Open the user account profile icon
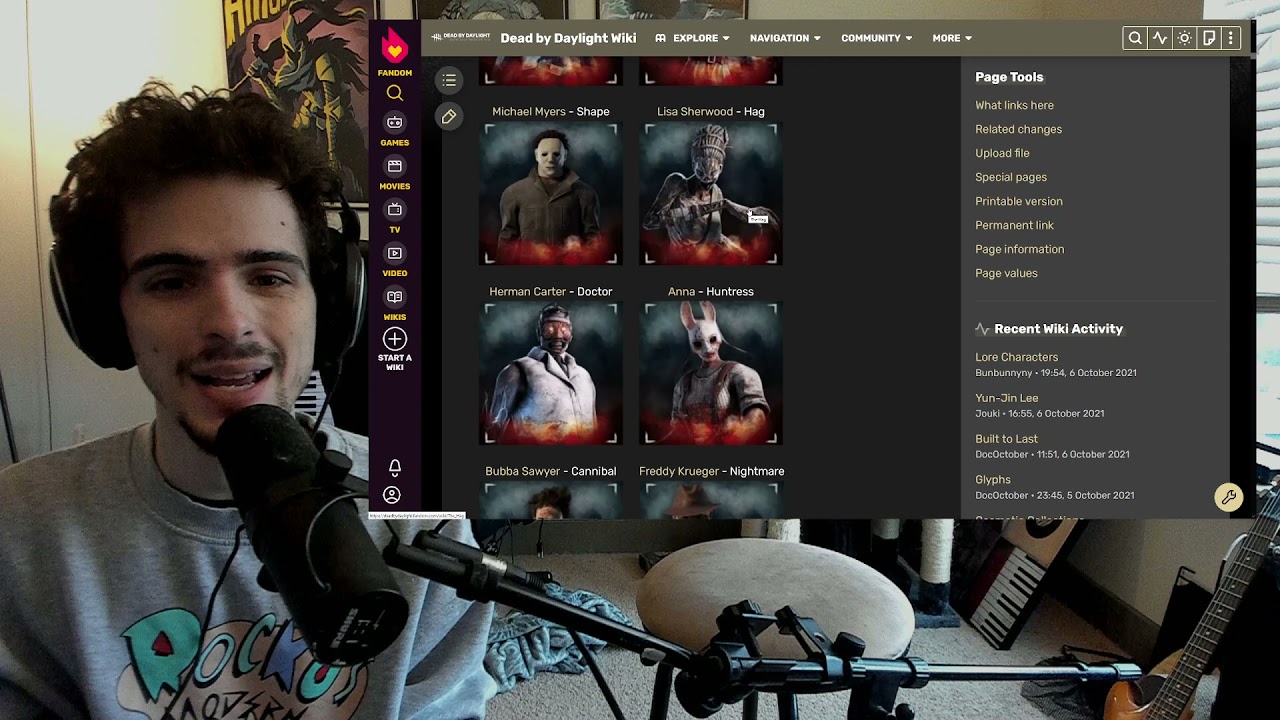1280x720 pixels. point(392,495)
